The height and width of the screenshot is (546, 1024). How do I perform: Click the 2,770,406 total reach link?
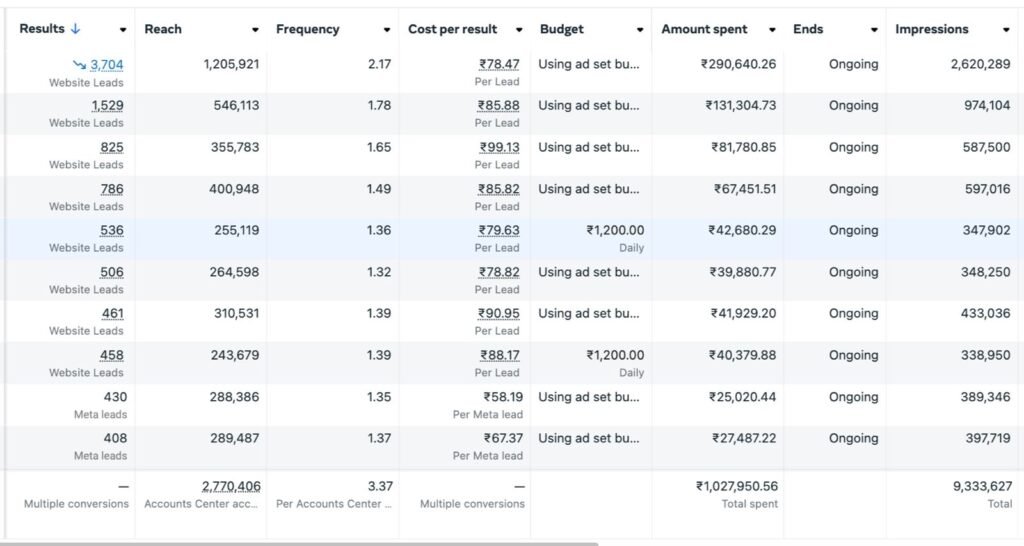click(231, 486)
